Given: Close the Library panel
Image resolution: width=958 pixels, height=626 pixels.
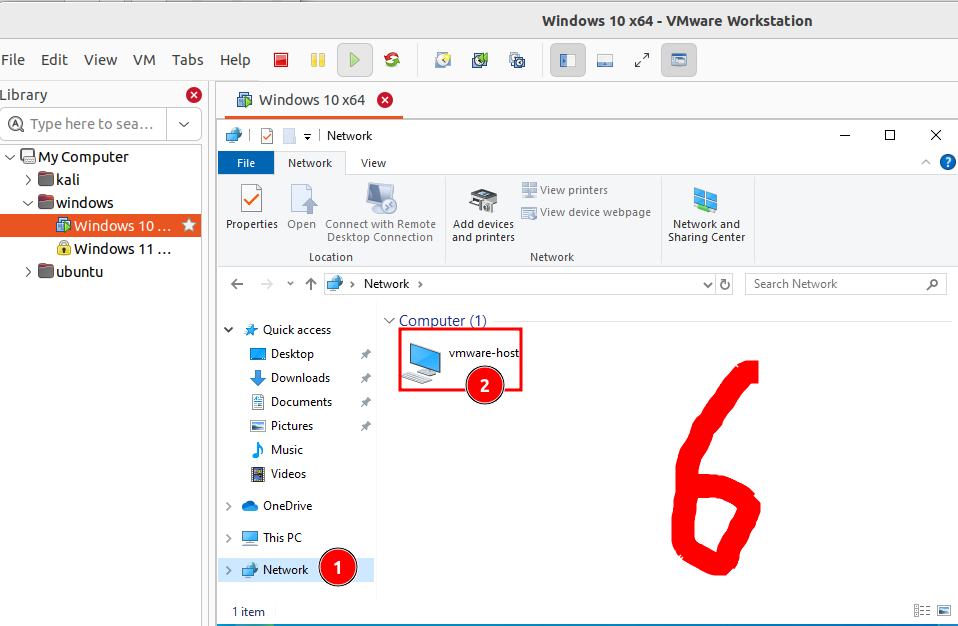Looking at the screenshot, I should [194, 95].
